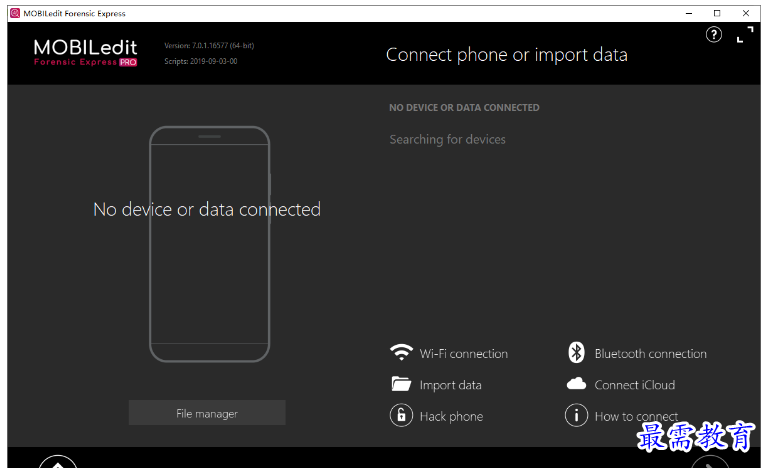Click the Connect iCloud cloud icon

(x=576, y=384)
